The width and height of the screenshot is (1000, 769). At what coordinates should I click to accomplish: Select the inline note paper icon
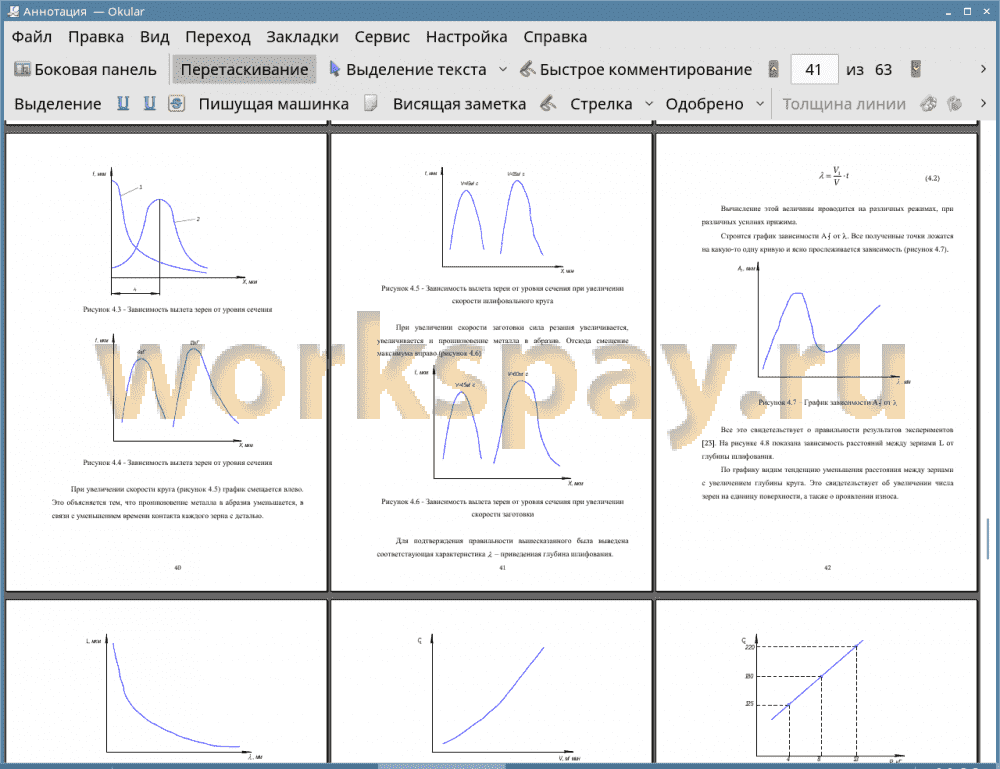371,103
